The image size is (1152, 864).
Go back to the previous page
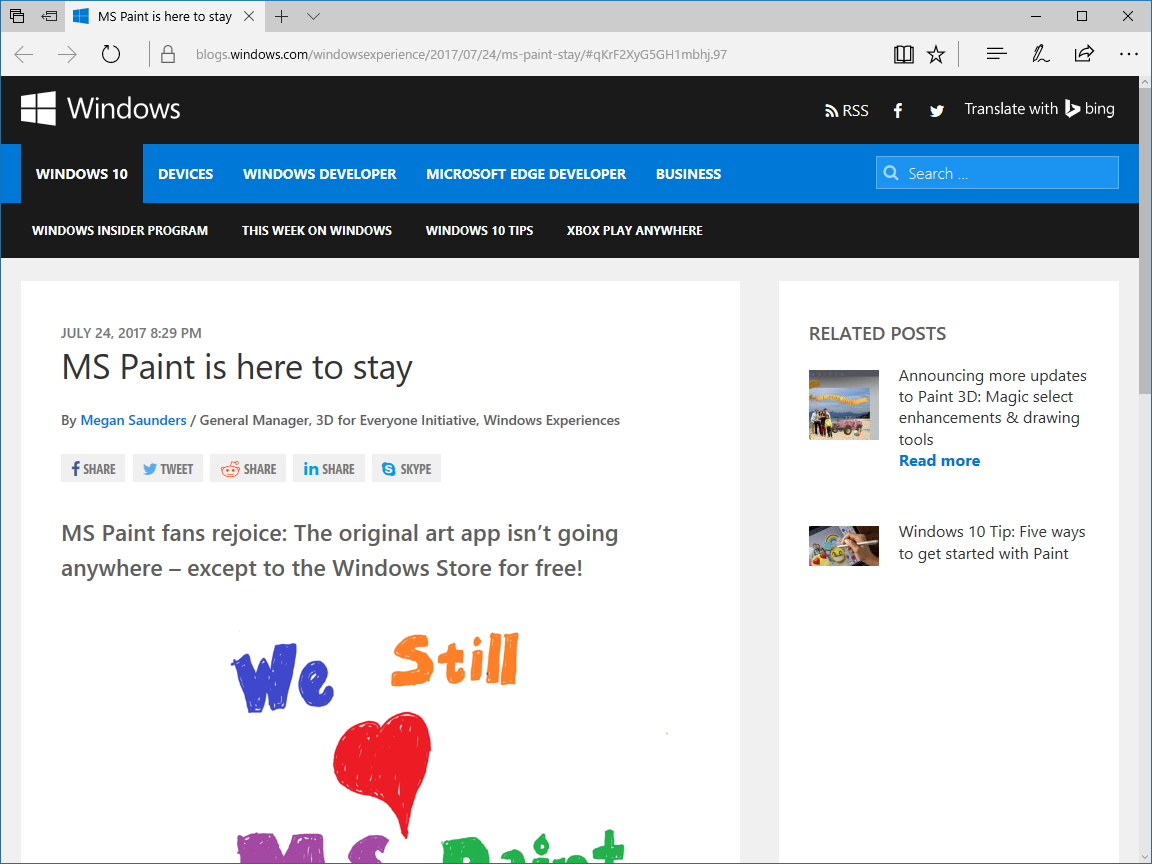point(24,54)
